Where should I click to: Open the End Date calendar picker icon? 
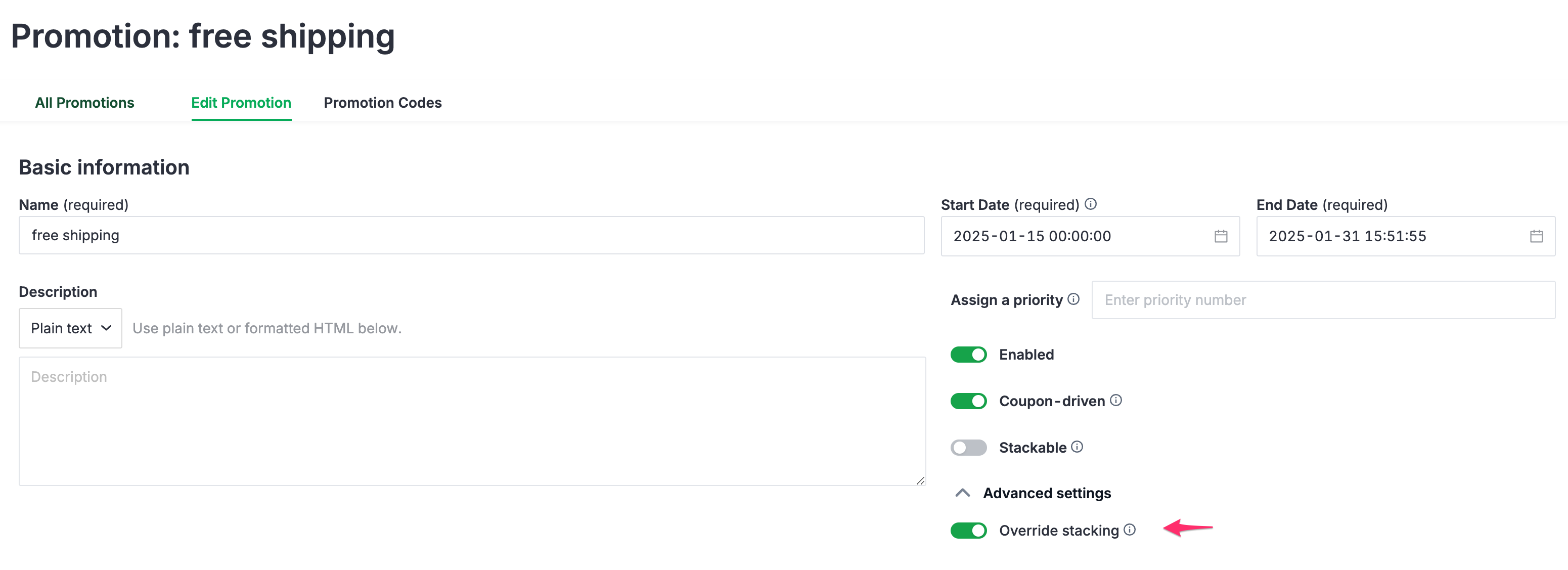(1536, 236)
